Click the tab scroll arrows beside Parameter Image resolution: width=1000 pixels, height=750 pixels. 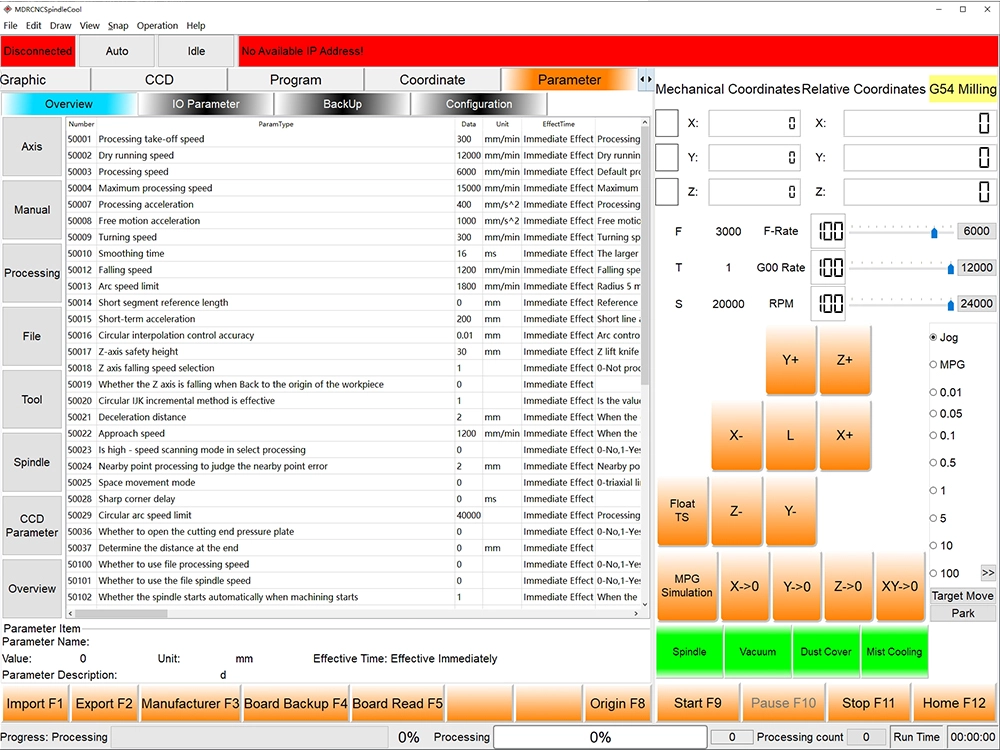(x=645, y=79)
